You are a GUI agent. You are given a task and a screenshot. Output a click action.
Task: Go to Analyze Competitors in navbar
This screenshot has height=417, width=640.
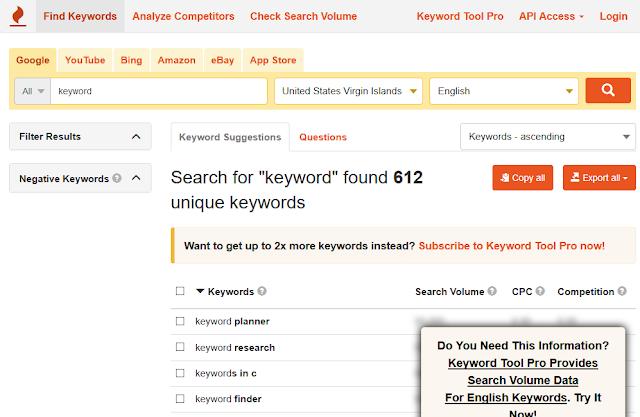183,16
